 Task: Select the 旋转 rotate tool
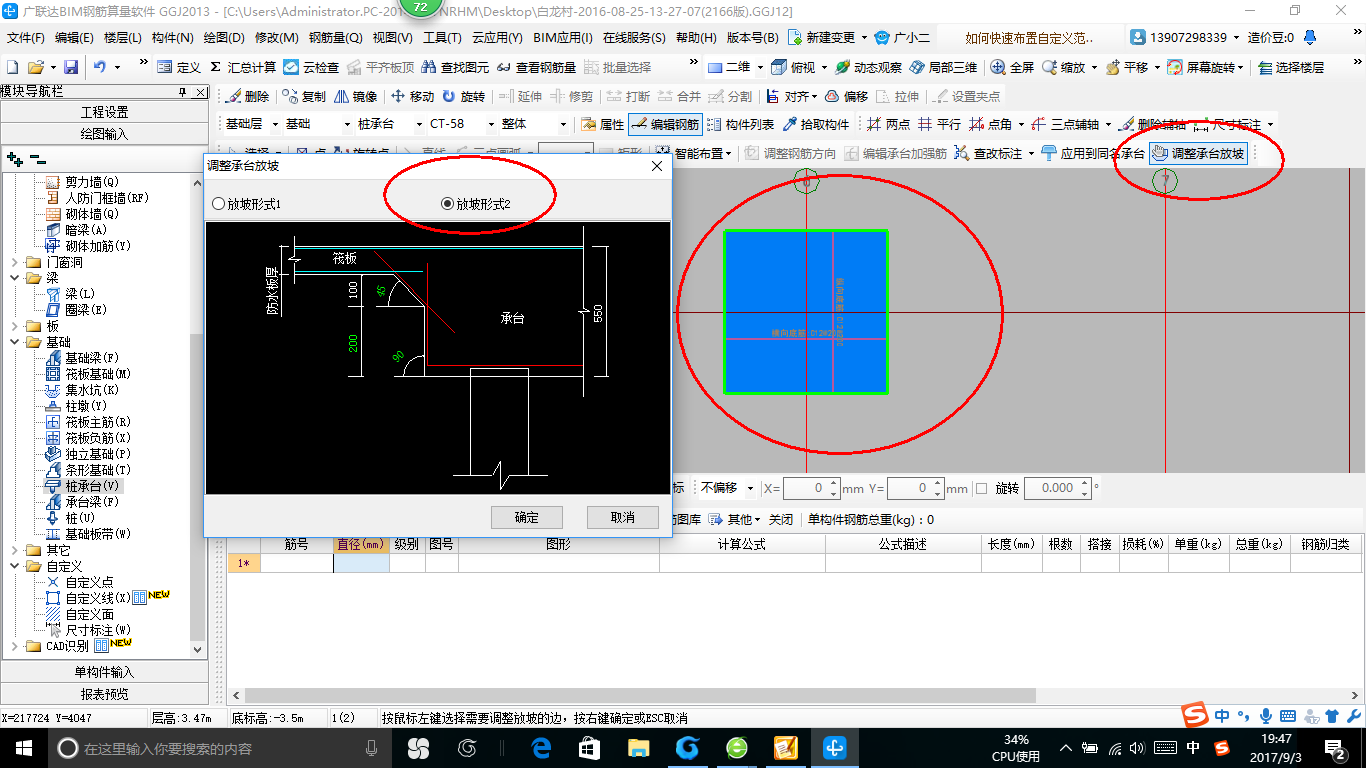pos(464,96)
